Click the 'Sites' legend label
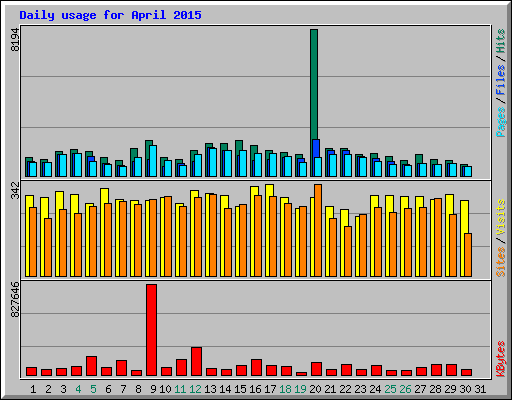Image resolution: width=512 pixels, height=400 pixels. point(501,262)
